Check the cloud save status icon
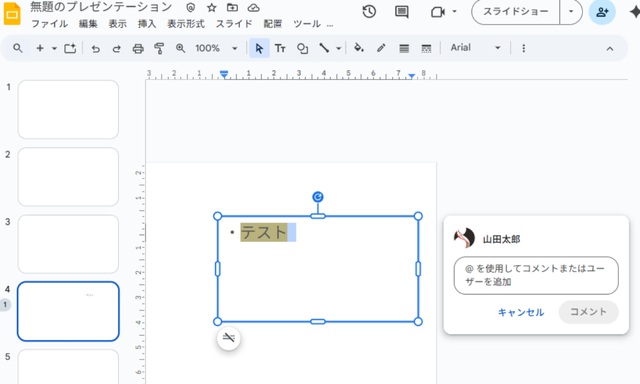The height and width of the screenshot is (384, 640). click(253, 7)
